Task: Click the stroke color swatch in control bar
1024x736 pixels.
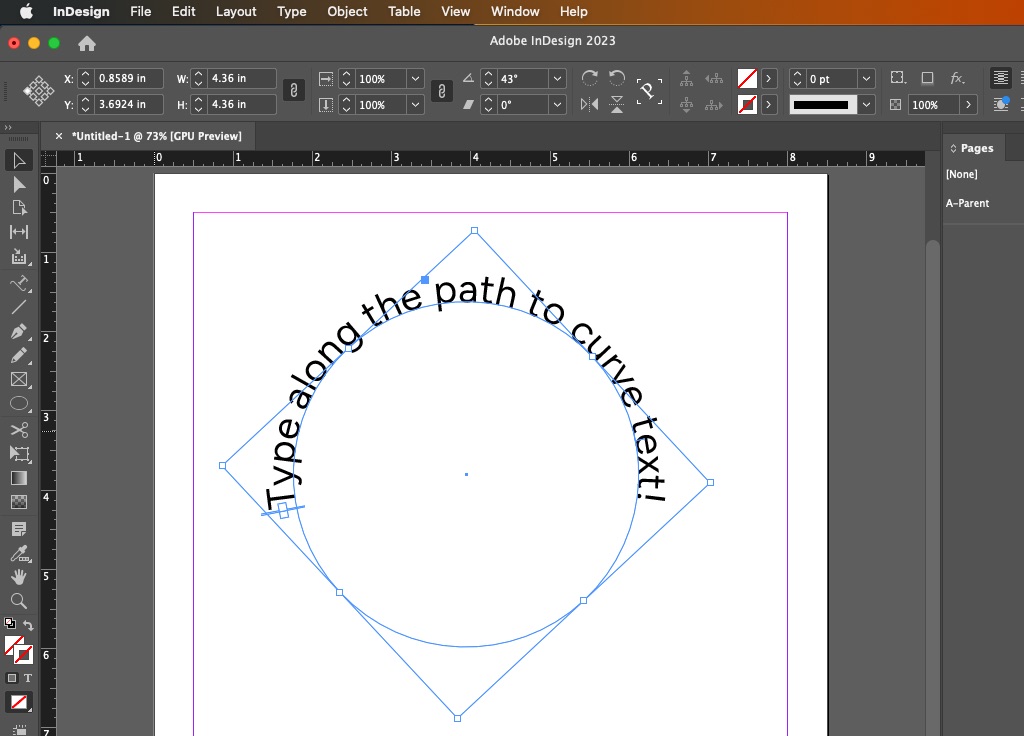Action: (747, 104)
